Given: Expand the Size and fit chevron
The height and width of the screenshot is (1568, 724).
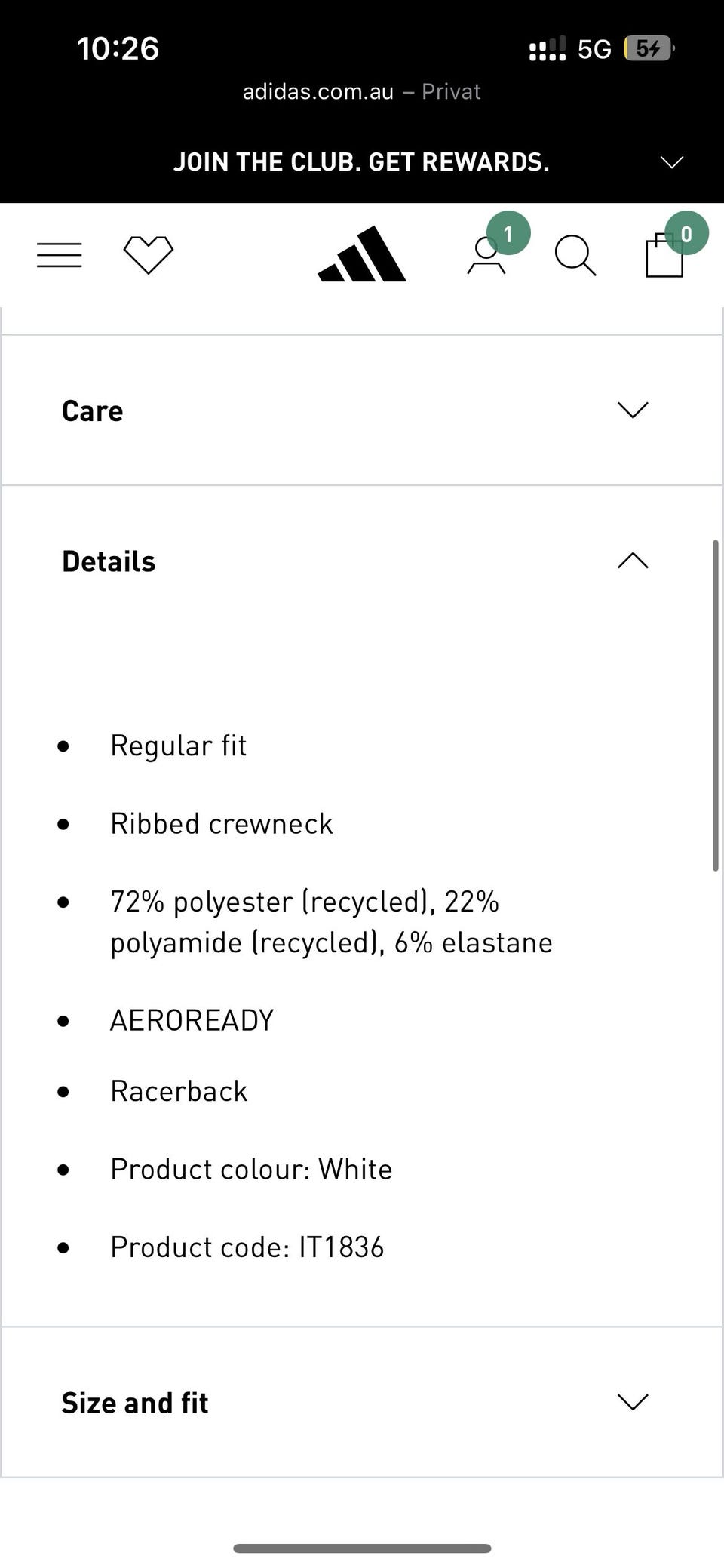Looking at the screenshot, I should [x=633, y=1402].
